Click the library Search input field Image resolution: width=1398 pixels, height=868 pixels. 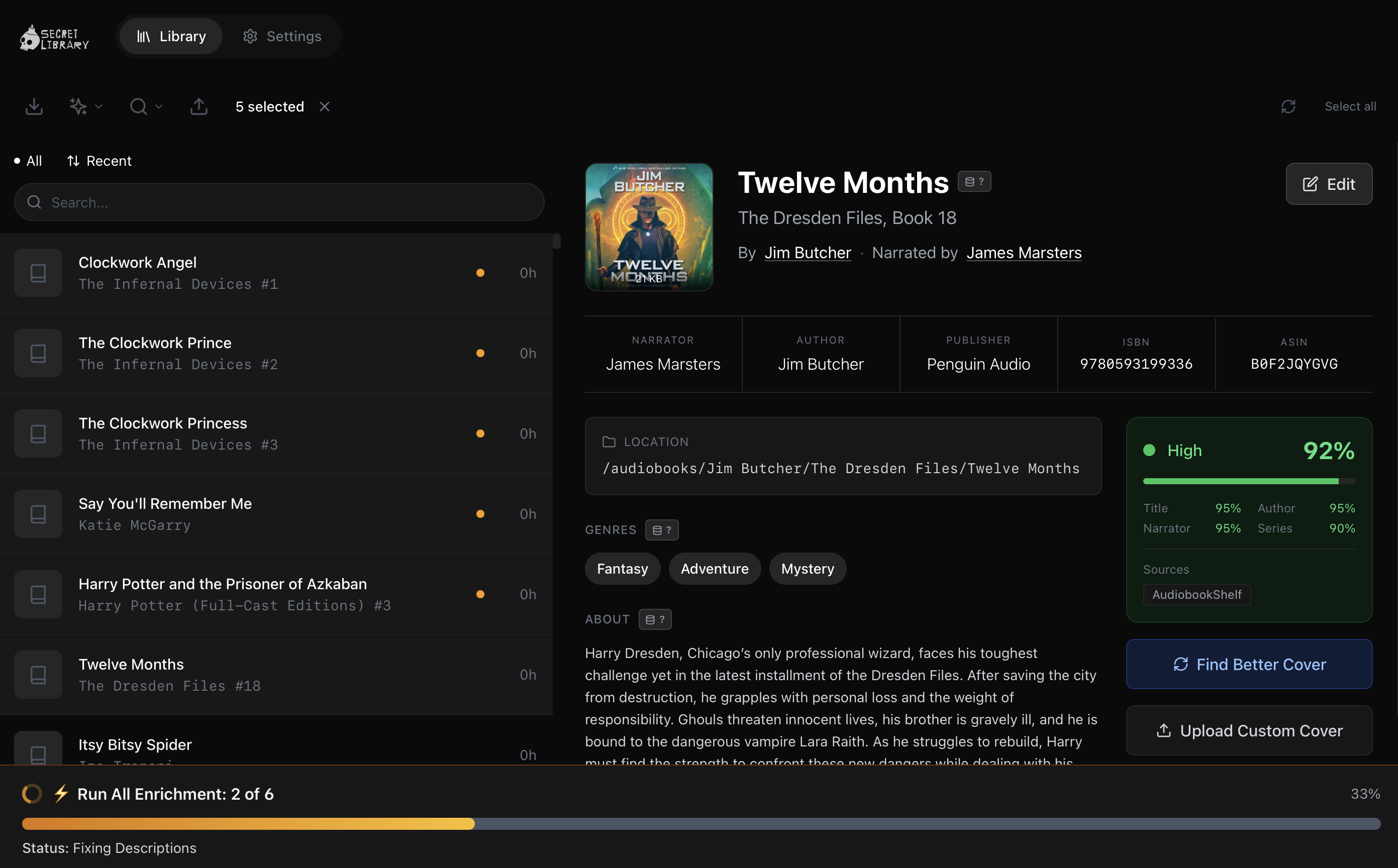click(x=279, y=202)
